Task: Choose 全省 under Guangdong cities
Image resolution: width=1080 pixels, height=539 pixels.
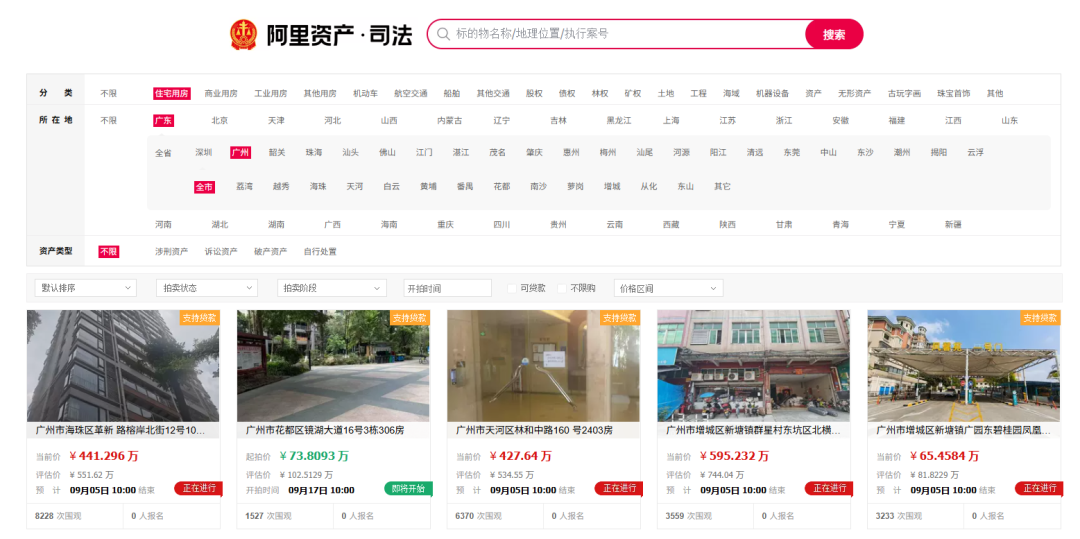Action: tap(163, 153)
